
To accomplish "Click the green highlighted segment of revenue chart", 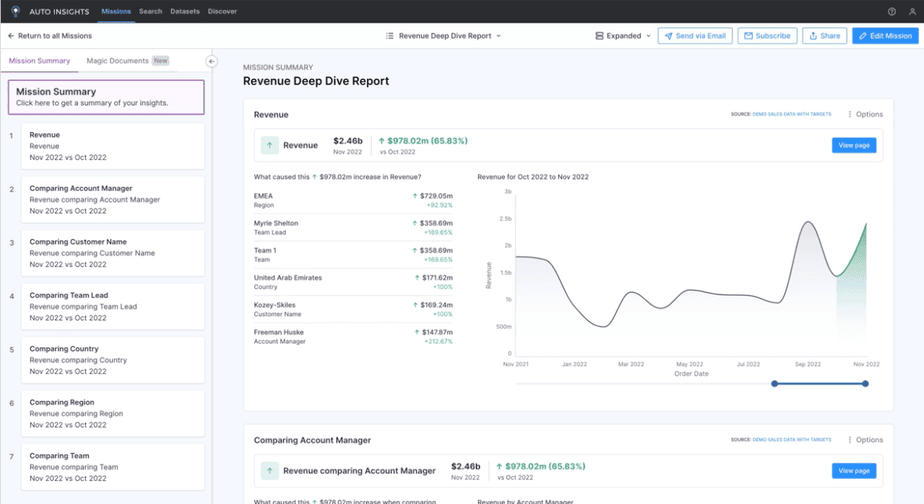I will 854,295.
